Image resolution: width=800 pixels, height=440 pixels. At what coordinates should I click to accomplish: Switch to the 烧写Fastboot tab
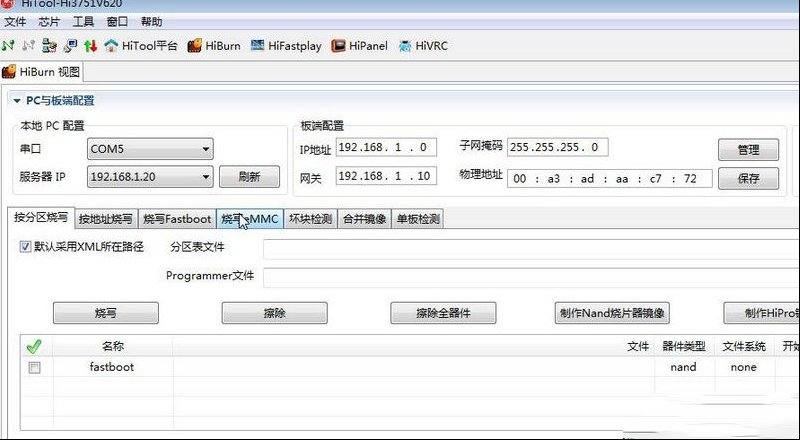(x=177, y=219)
